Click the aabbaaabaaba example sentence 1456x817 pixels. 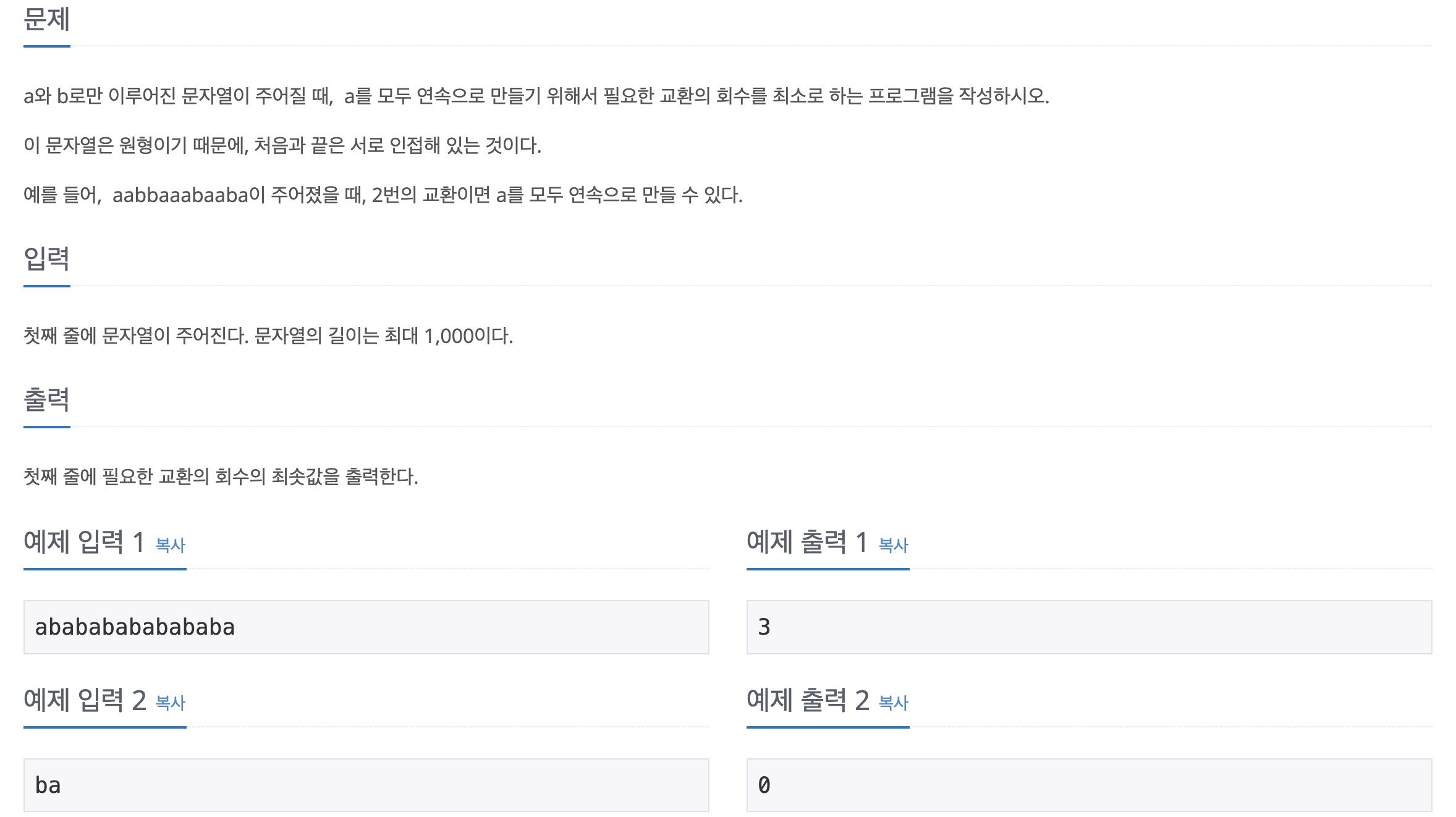pos(383,195)
